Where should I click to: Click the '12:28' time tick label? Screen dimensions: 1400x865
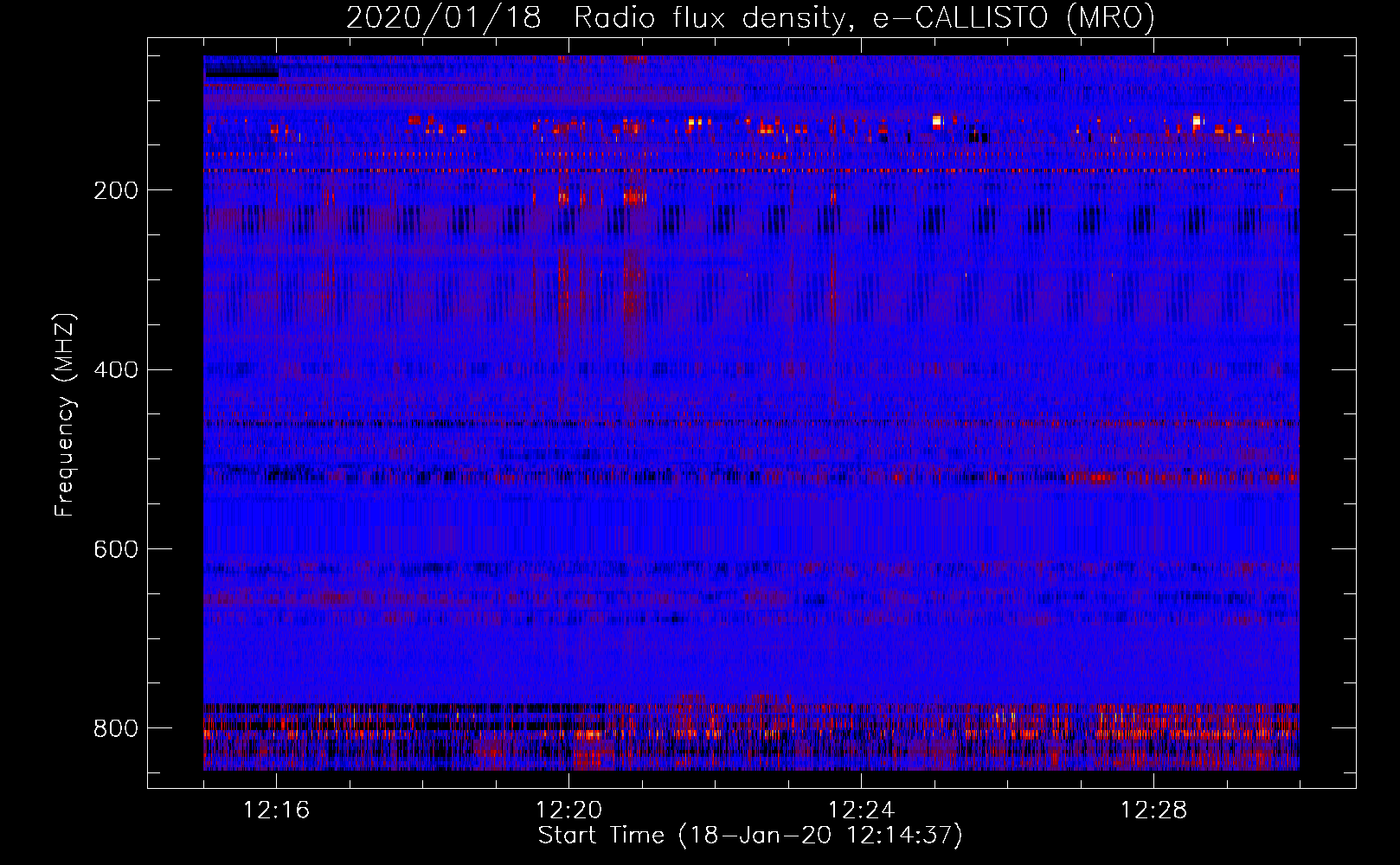pyautogui.click(x=1153, y=811)
